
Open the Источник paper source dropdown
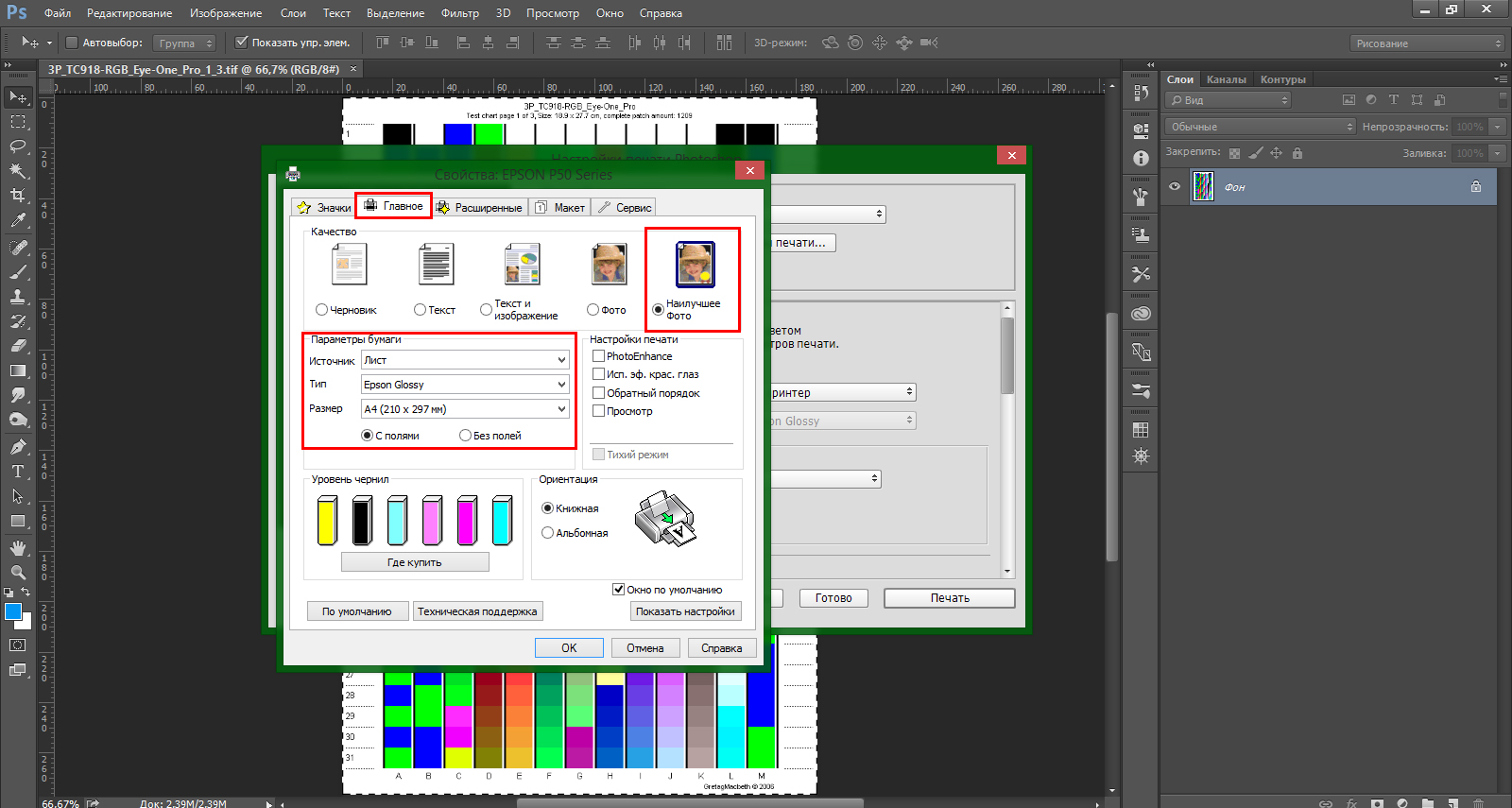tap(465, 360)
